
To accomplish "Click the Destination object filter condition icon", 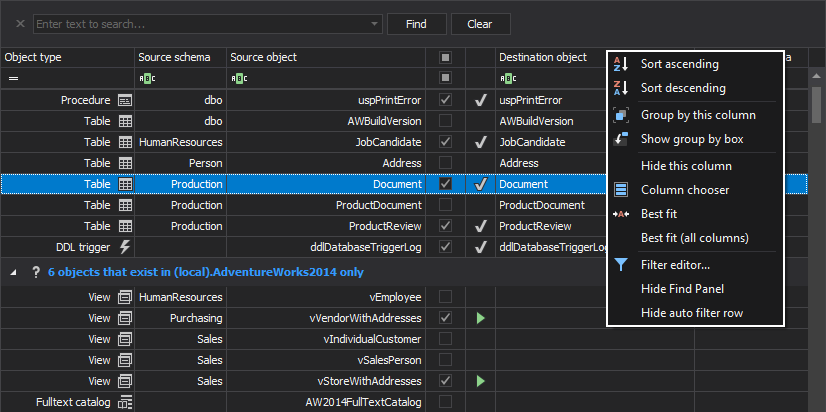I will (508, 79).
